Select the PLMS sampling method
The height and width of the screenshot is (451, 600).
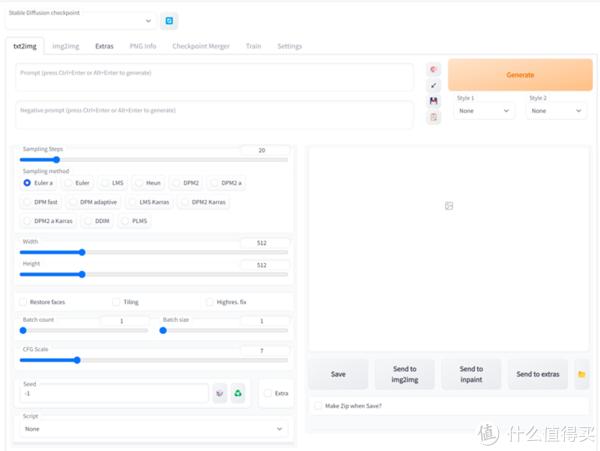click(x=135, y=221)
